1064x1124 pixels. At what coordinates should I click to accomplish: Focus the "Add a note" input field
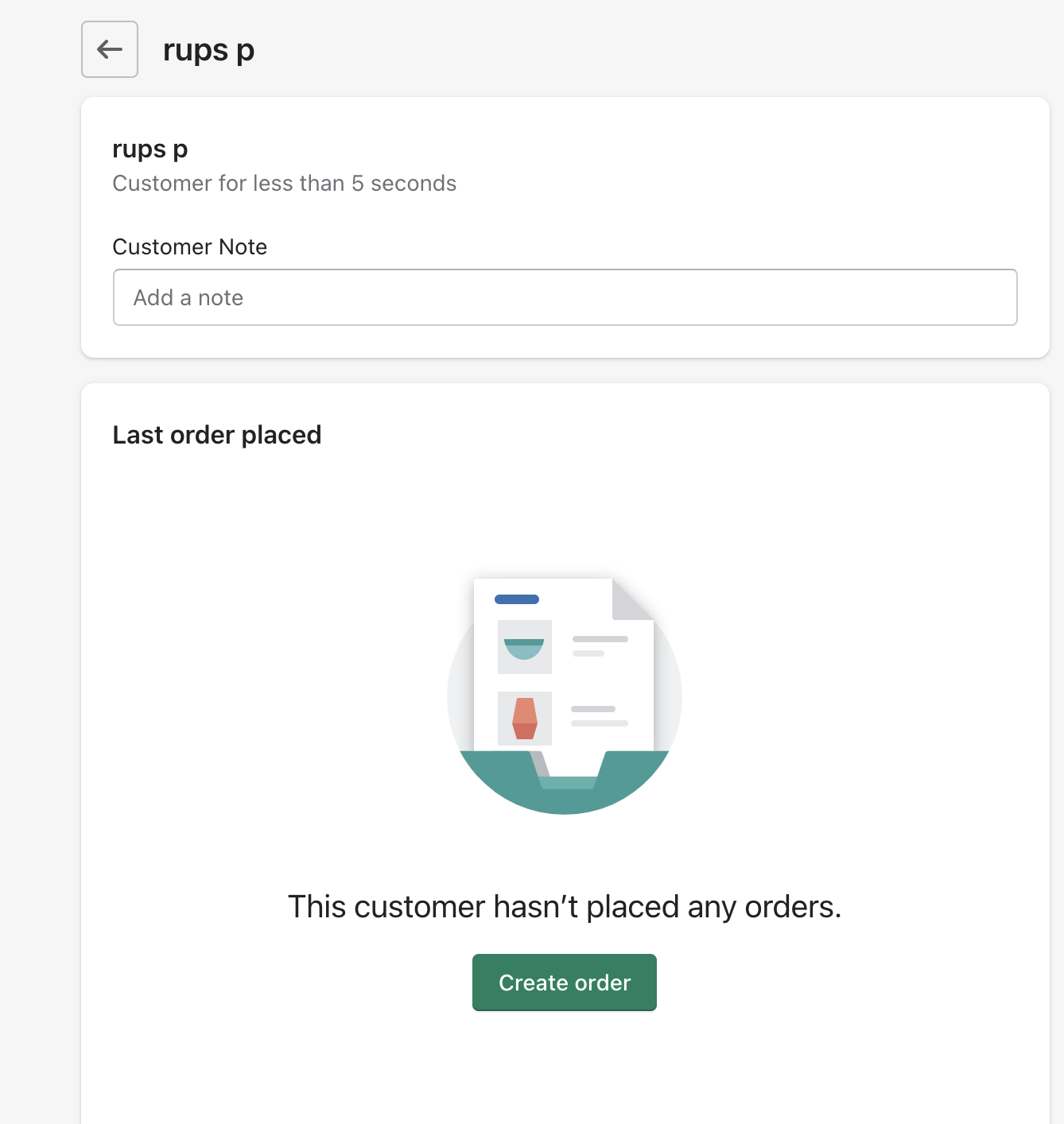tap(565, 297)
